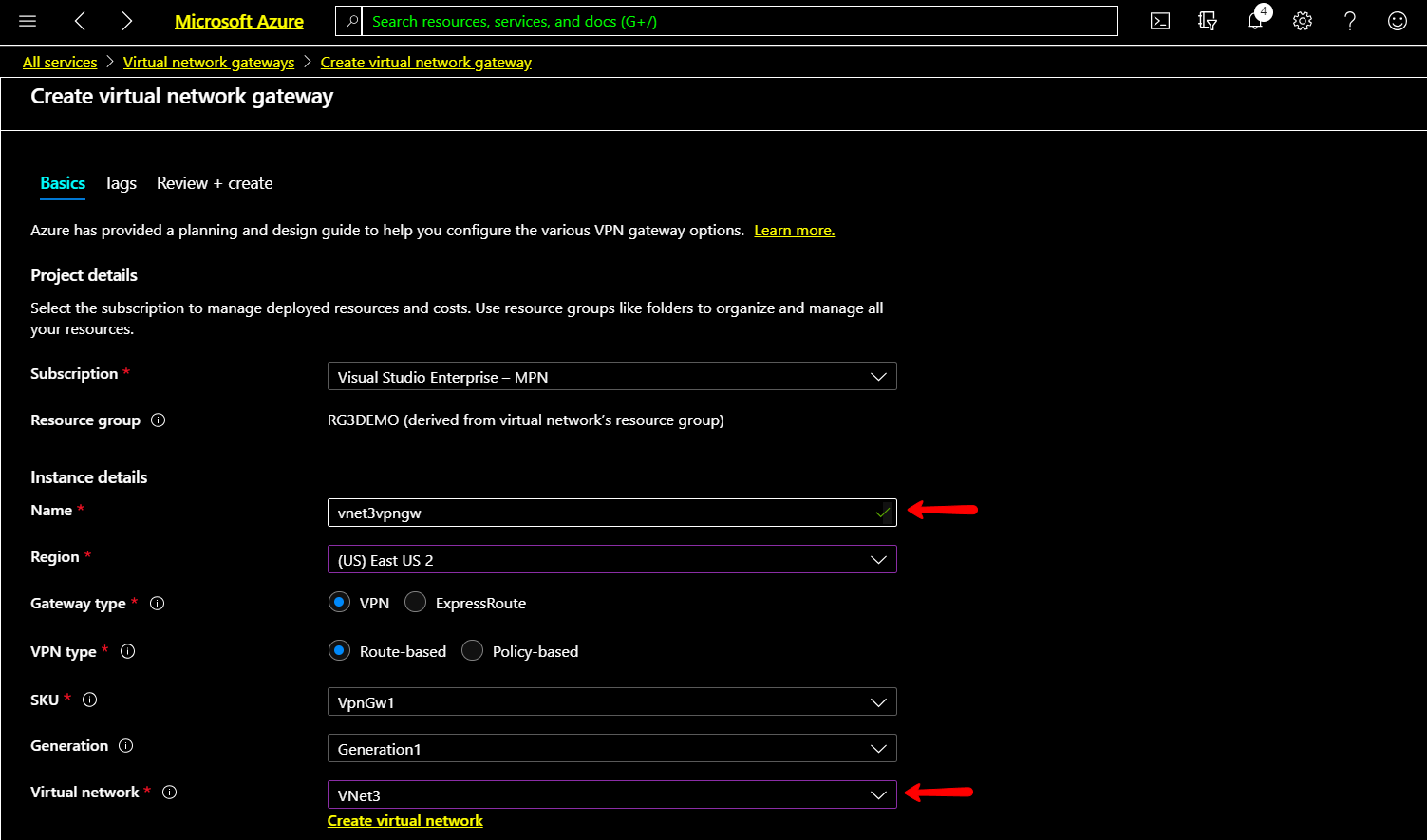
Task: Click the info icon next to SKU
Action: click(x=90, y=700)
